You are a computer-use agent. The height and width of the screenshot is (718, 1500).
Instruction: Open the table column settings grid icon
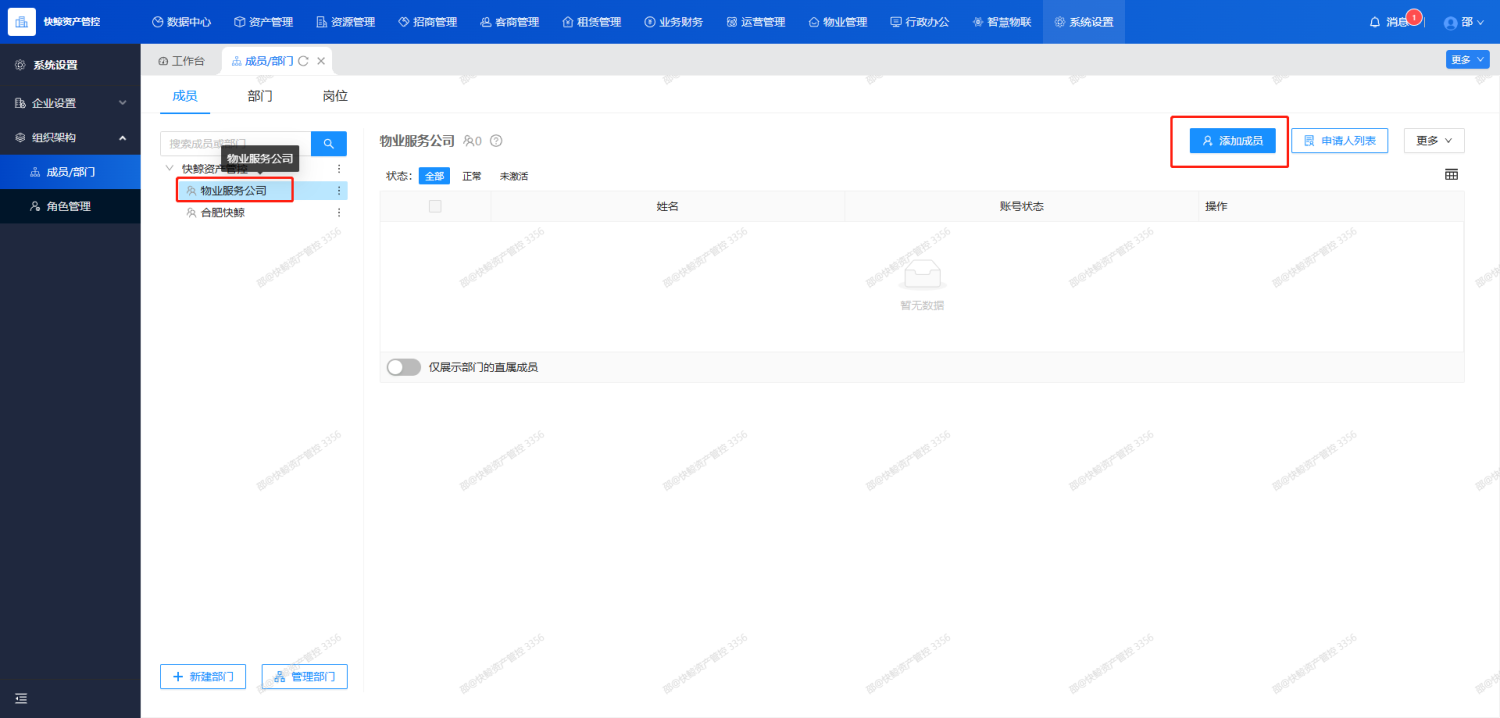click(x=1452, y=175)
